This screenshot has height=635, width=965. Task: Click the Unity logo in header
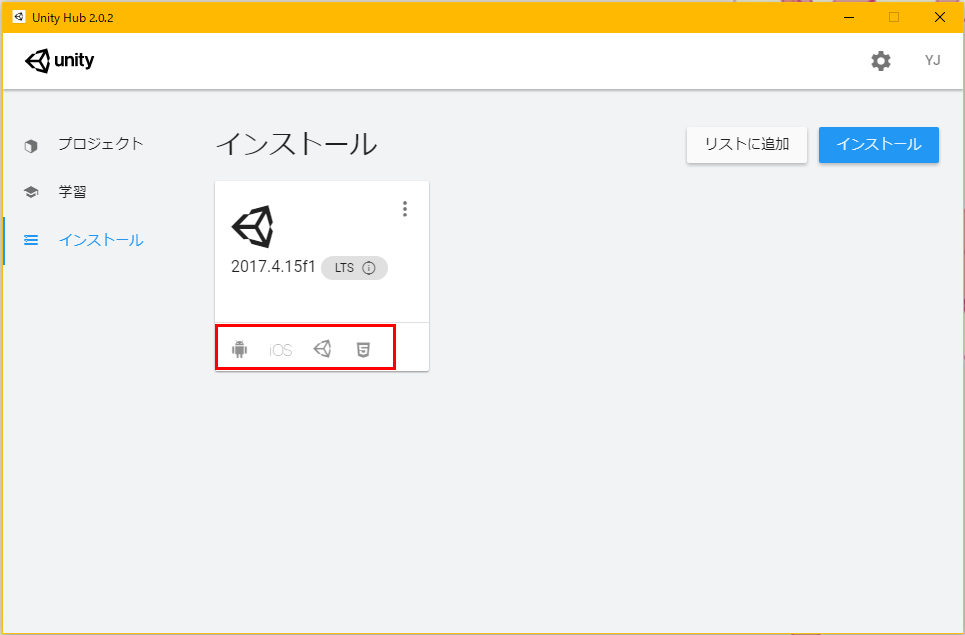click(x=60, y=61)
